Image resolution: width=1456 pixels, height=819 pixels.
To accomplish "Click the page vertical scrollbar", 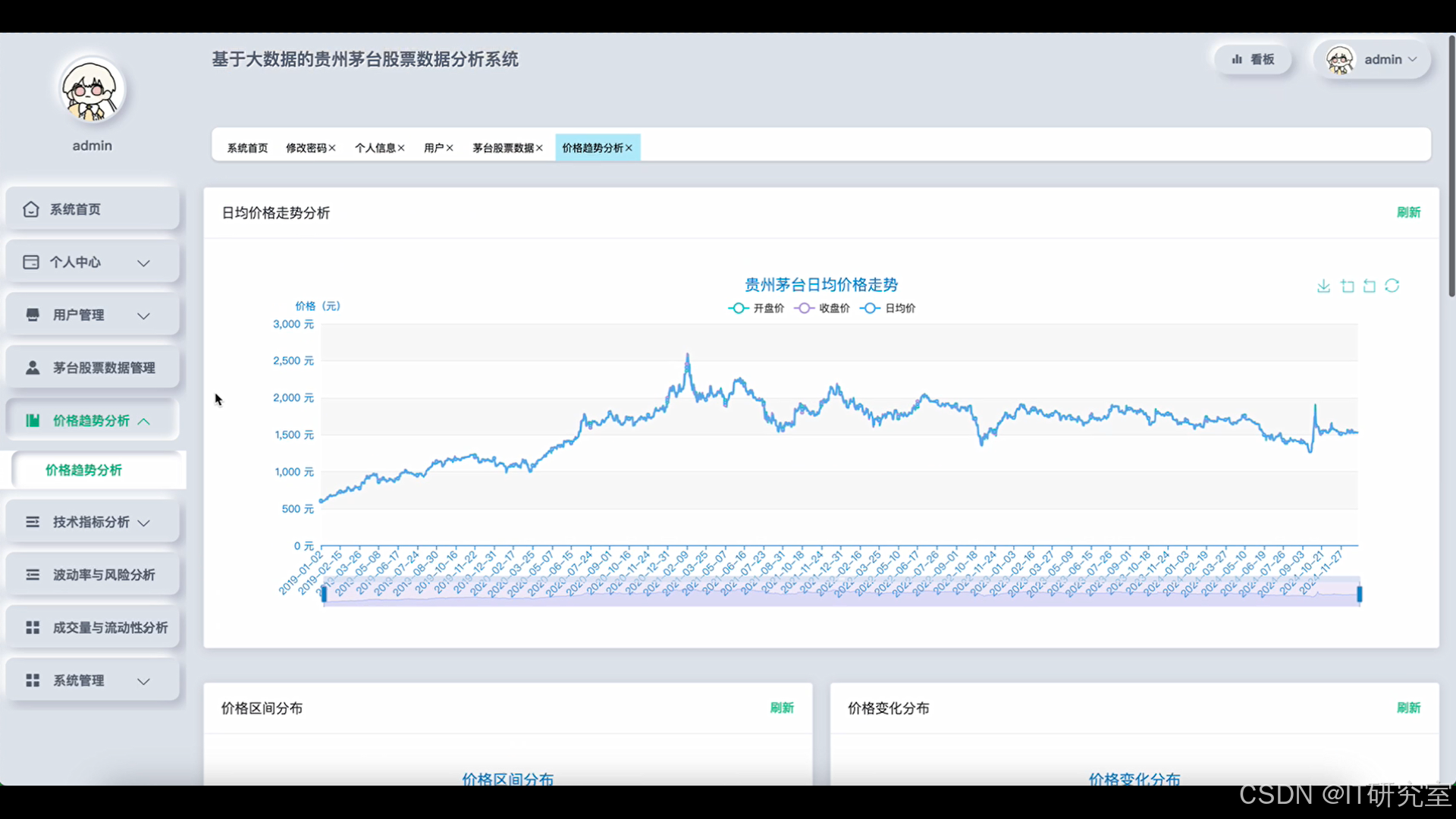I will 1451,165.
